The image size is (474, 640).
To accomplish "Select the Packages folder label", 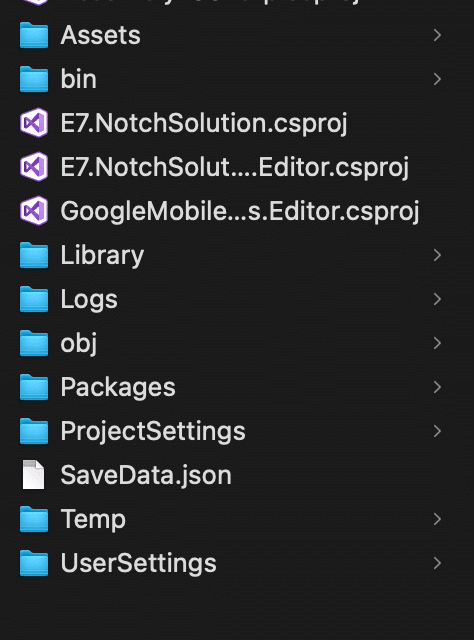I will (118, 388).
